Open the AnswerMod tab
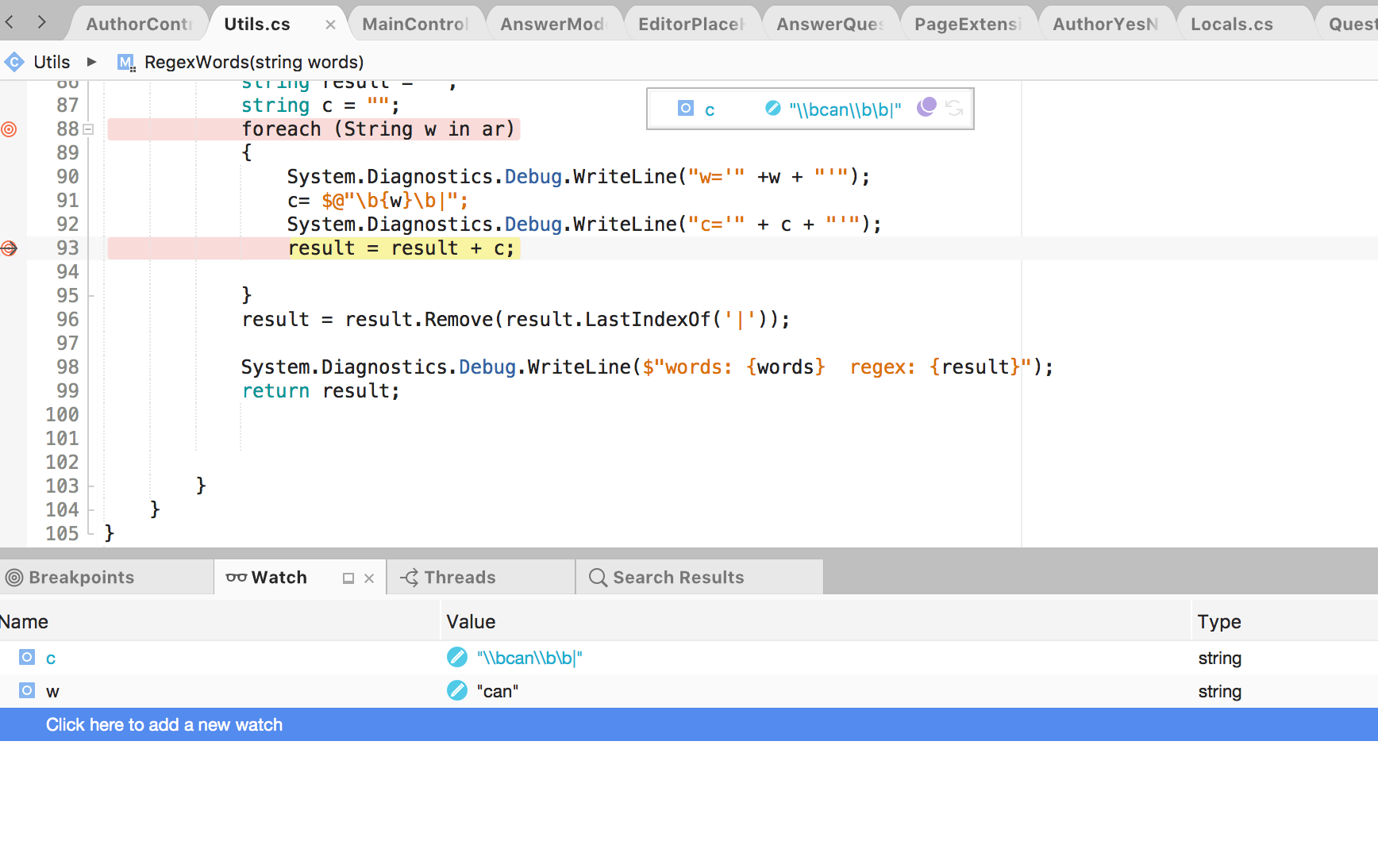Viewport: 1378px width, 868px height. 553,24
